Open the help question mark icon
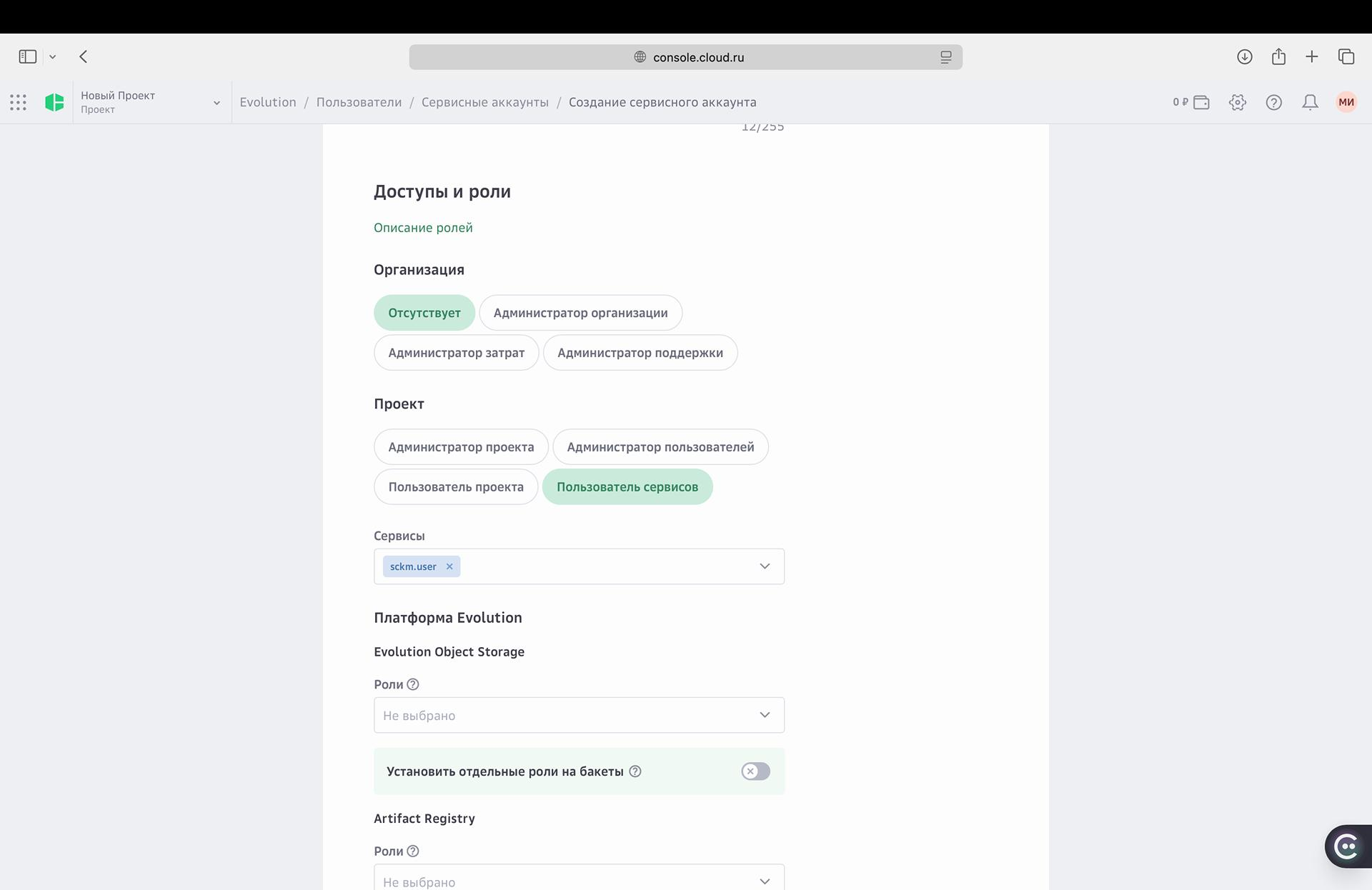Viewport: 1372px width, 890px height. pos(1273,102)
